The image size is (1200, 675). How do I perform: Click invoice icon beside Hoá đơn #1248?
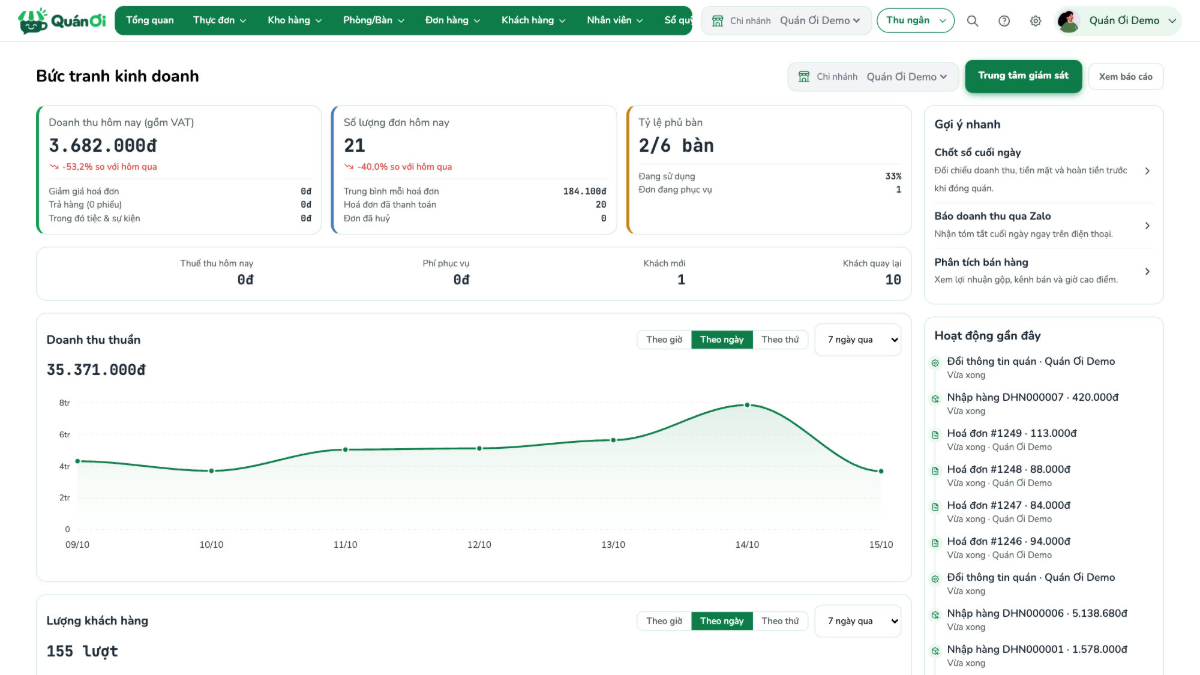[935, 471]
